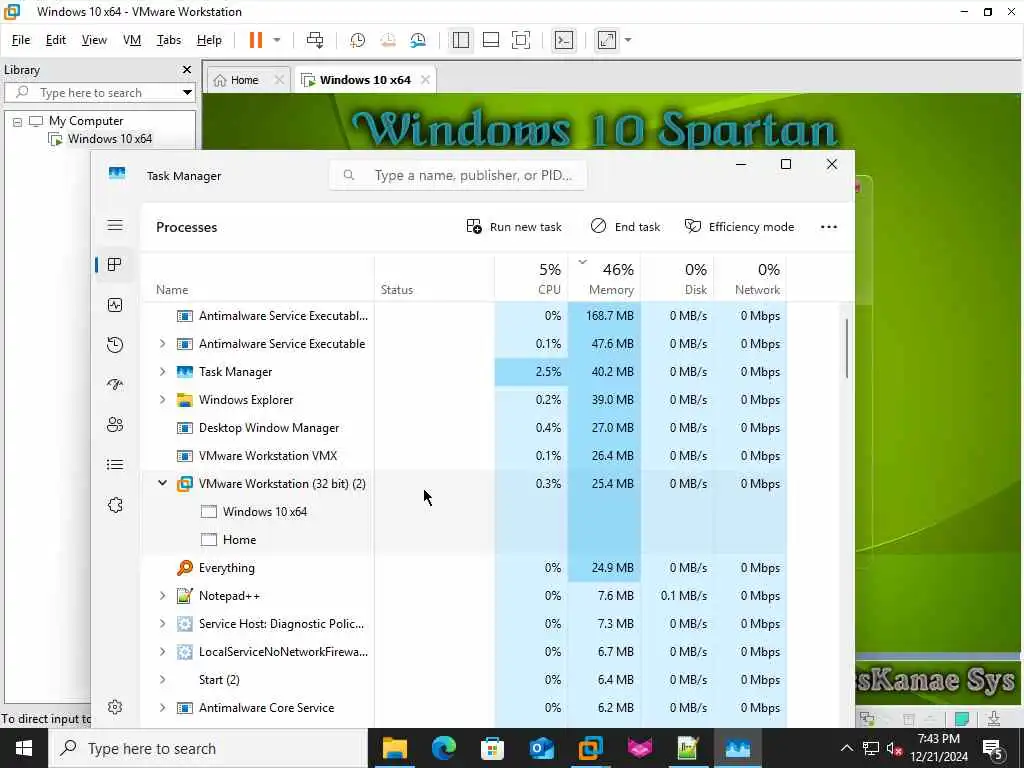Click VMware stretch guest display icon

point(607,40)
